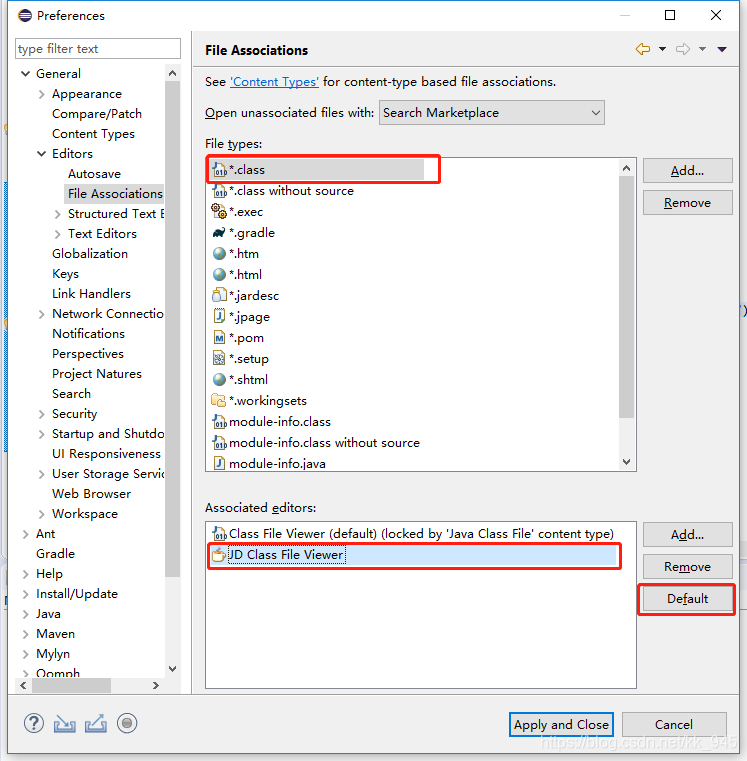This screenshot has width=747, height=761.
Task: Click the JD Class File Viewer icon
Action: 219,555
